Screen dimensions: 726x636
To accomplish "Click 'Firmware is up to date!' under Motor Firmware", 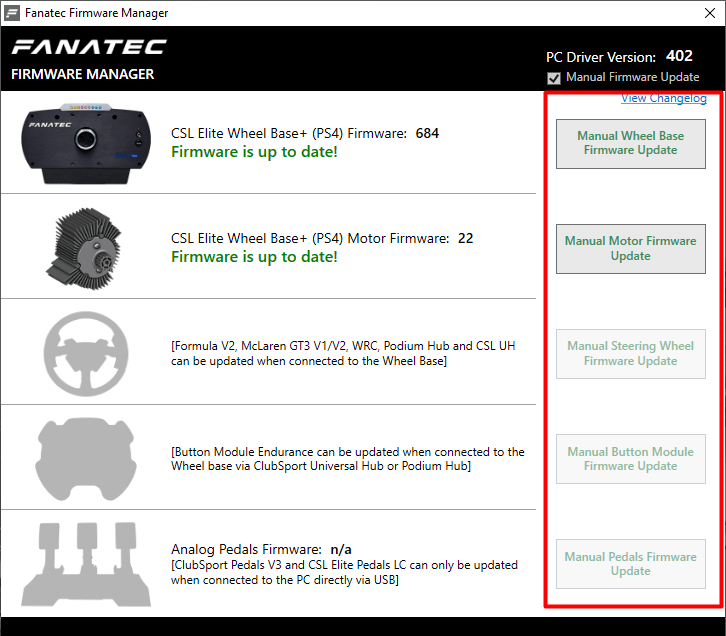I will 254,257.
